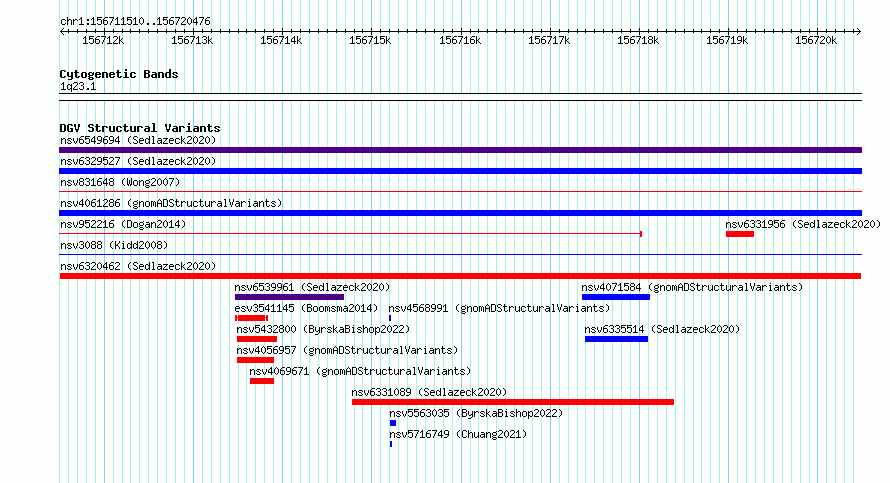The image size is (890, 483).
Task: Open nsv4069671 (gnomADStructuralVariants) label
Action: pos(360,371)
